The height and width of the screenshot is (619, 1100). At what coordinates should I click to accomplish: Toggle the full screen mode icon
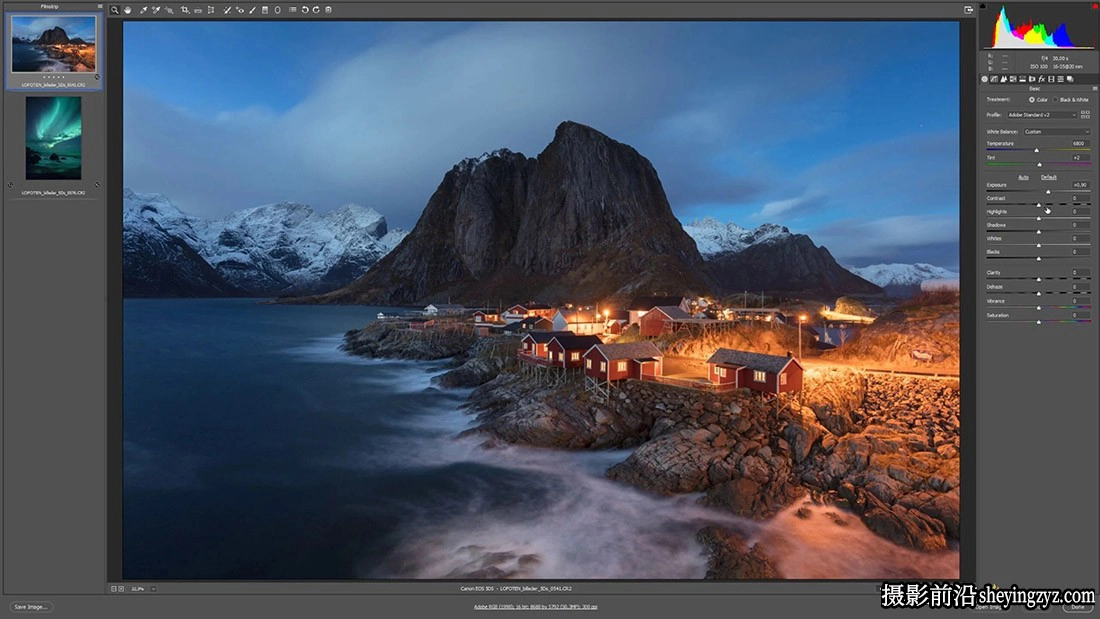tap(969, 10)
